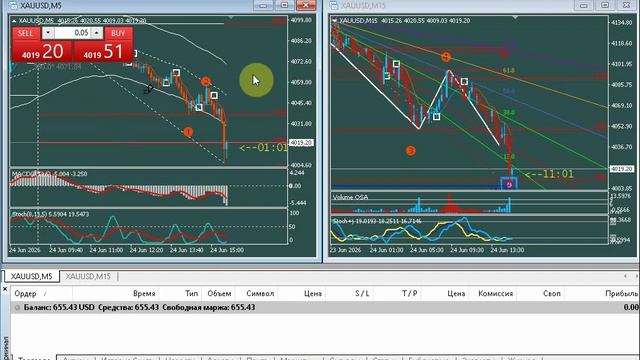
Task: Click the chart shift marker on M15 chart
Action: point(515,18)
